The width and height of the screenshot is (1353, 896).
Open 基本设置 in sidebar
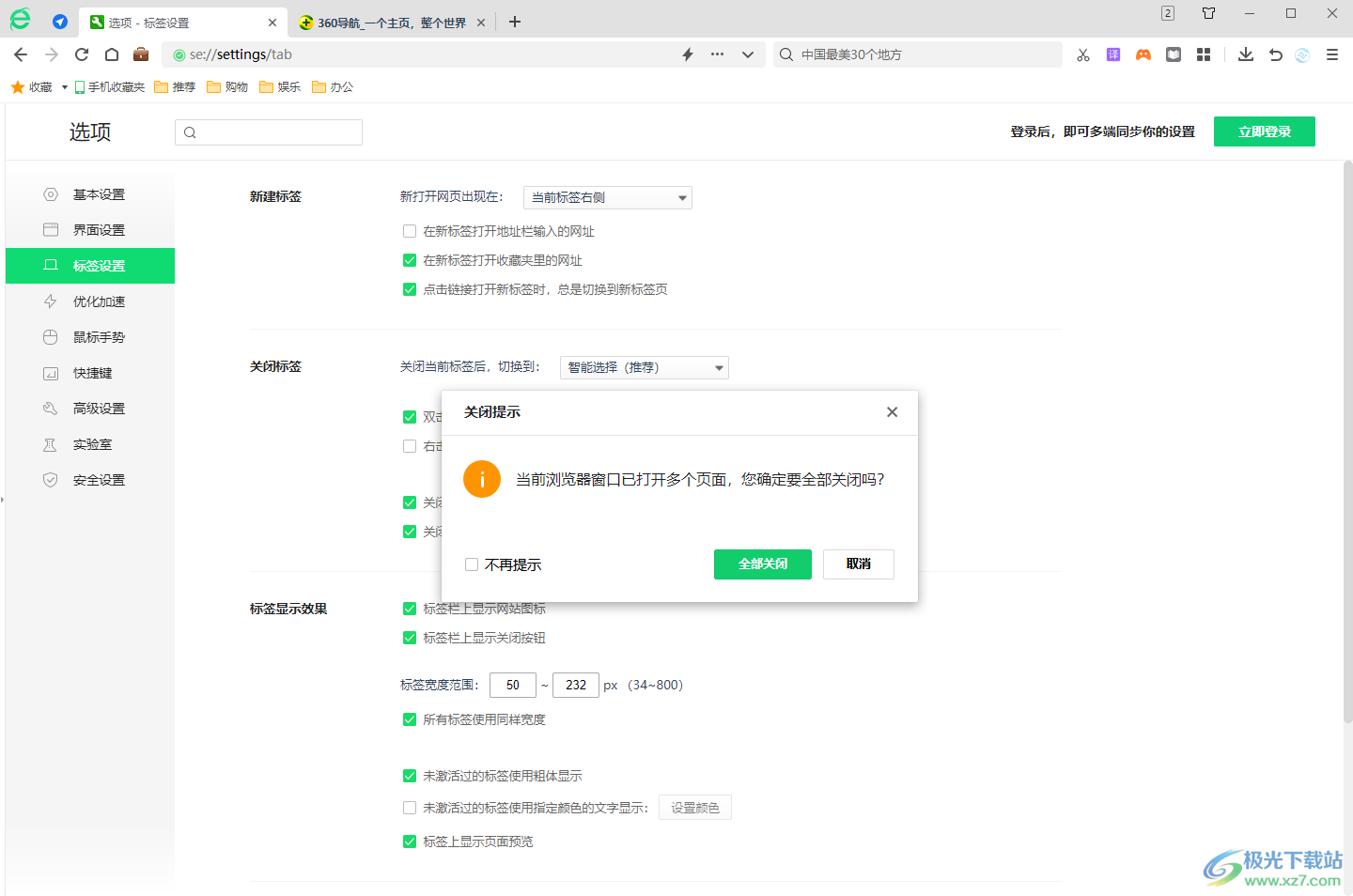[90, 194]
